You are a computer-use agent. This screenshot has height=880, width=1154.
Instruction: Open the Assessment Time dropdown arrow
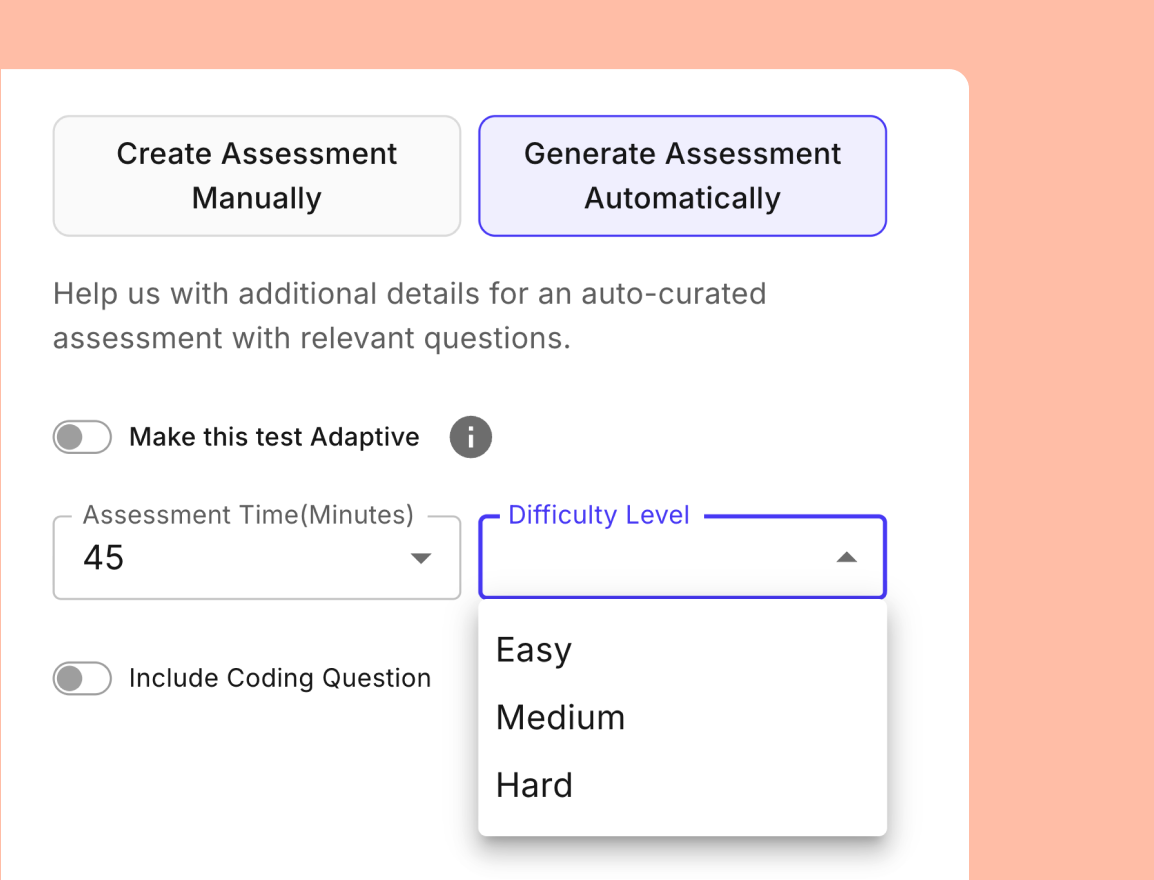coord(420,558)
